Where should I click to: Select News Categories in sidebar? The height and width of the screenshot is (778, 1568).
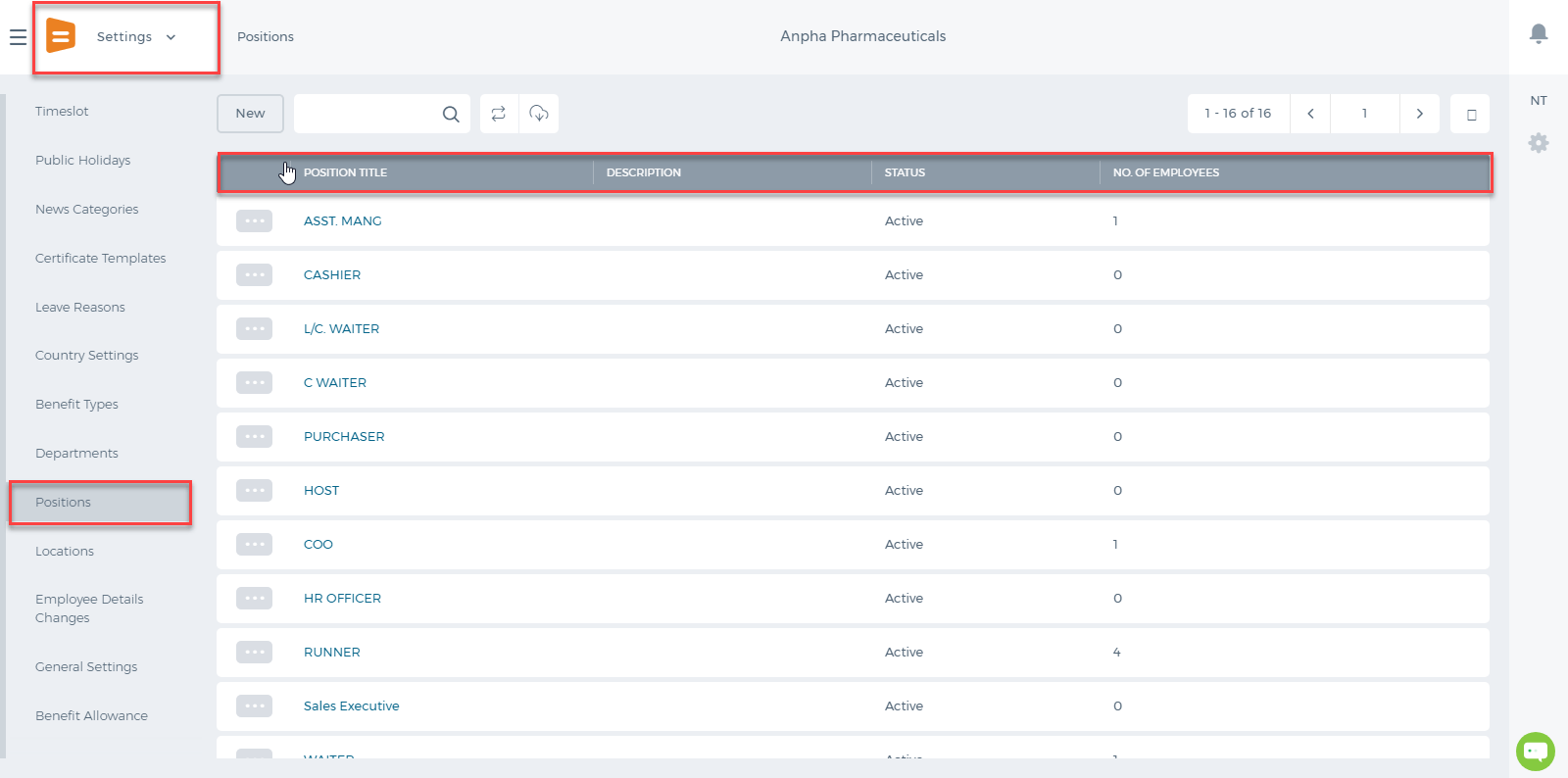[x=87, y=210]
